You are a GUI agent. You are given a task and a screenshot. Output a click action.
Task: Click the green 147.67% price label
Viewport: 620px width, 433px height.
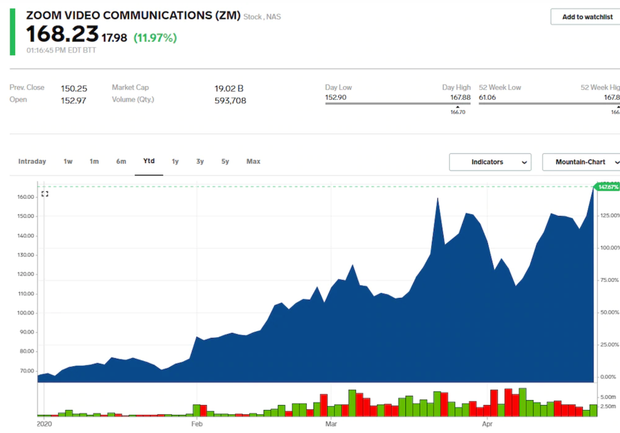point(607,187)
